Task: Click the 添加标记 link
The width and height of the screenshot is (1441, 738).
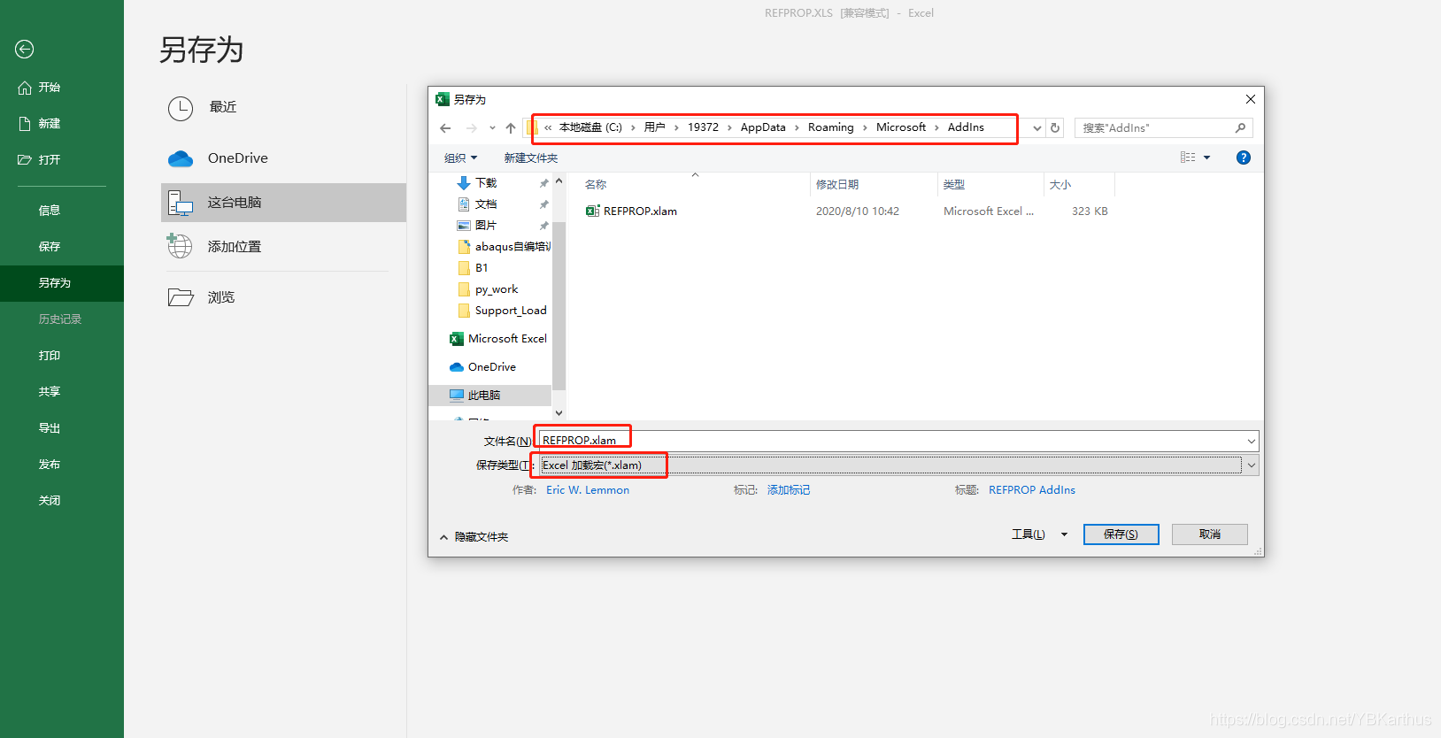Action: pyautogui.click(x=788, y=490)
